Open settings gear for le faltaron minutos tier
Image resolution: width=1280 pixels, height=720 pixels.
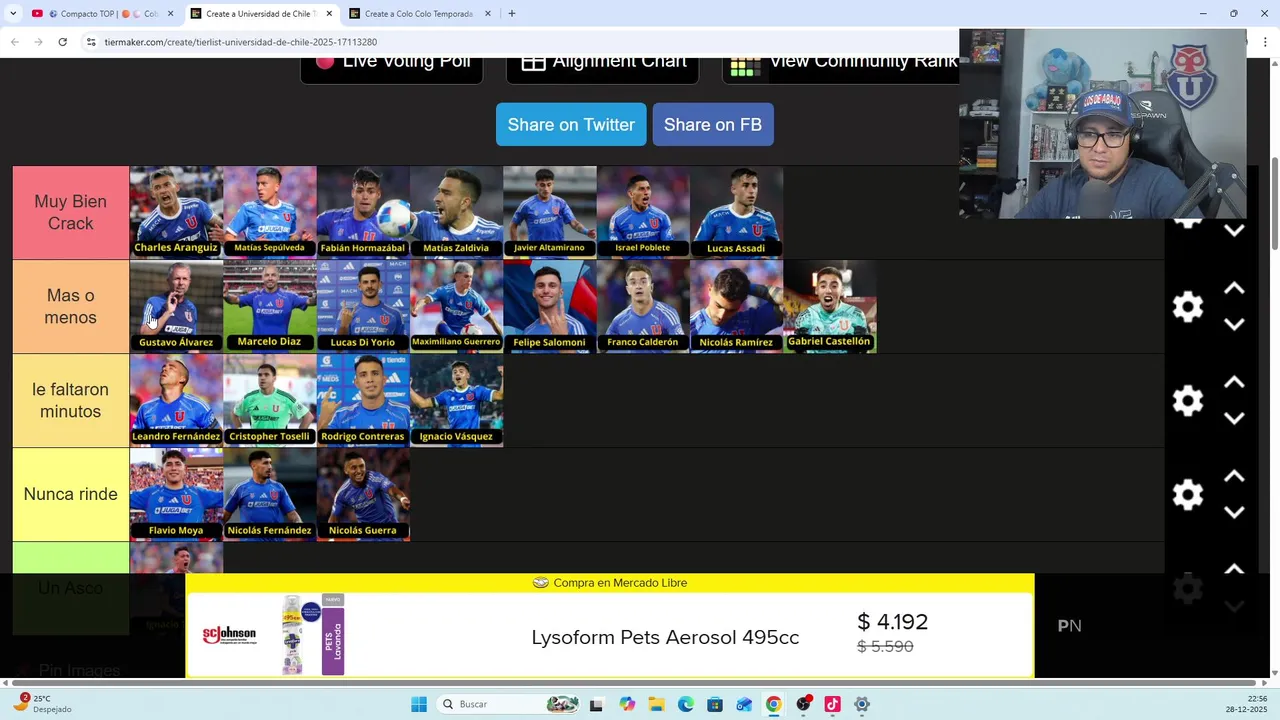pos(1187,401)
